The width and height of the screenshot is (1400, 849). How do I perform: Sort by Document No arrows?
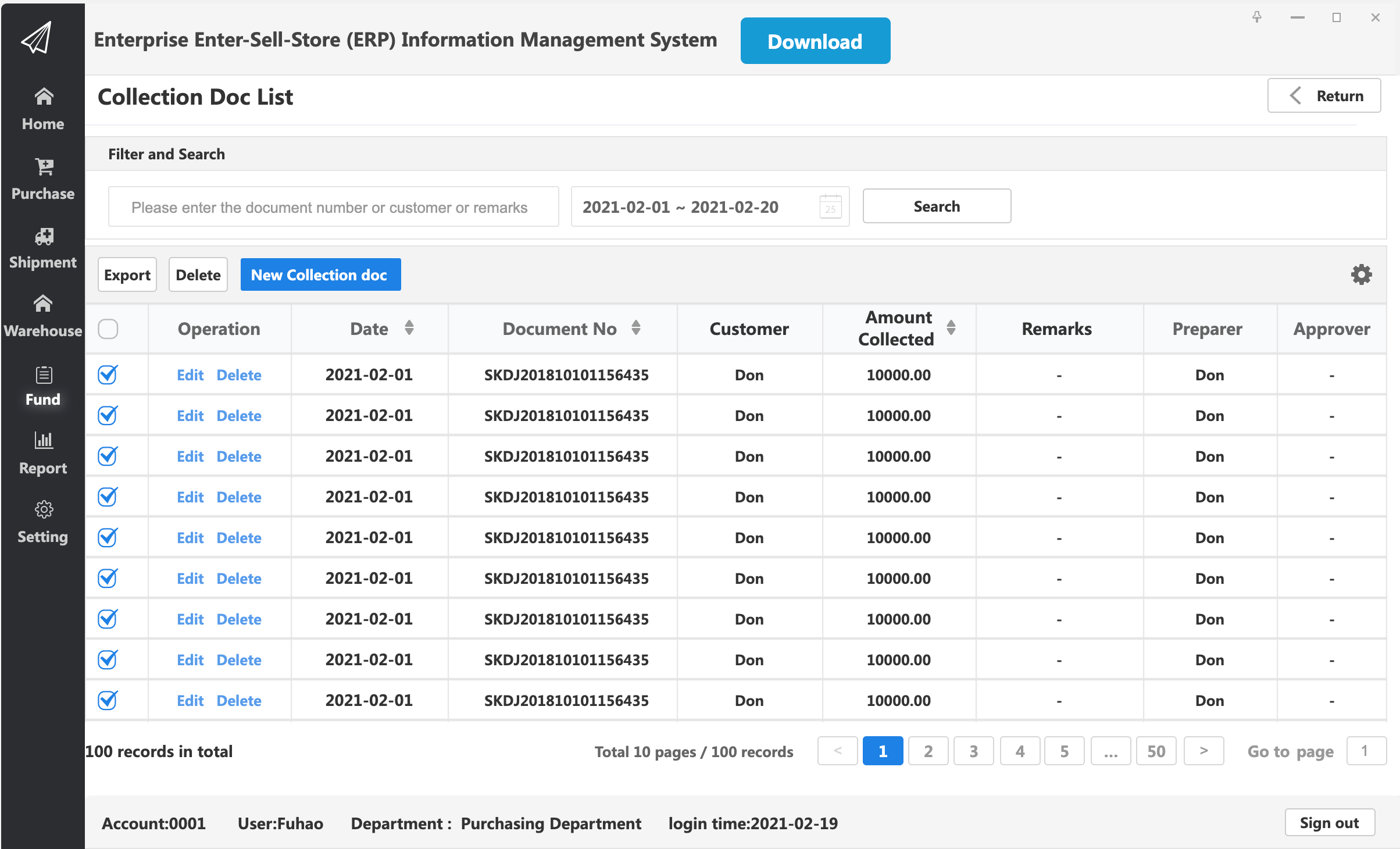pyautogui.click(x=636, y=328)
